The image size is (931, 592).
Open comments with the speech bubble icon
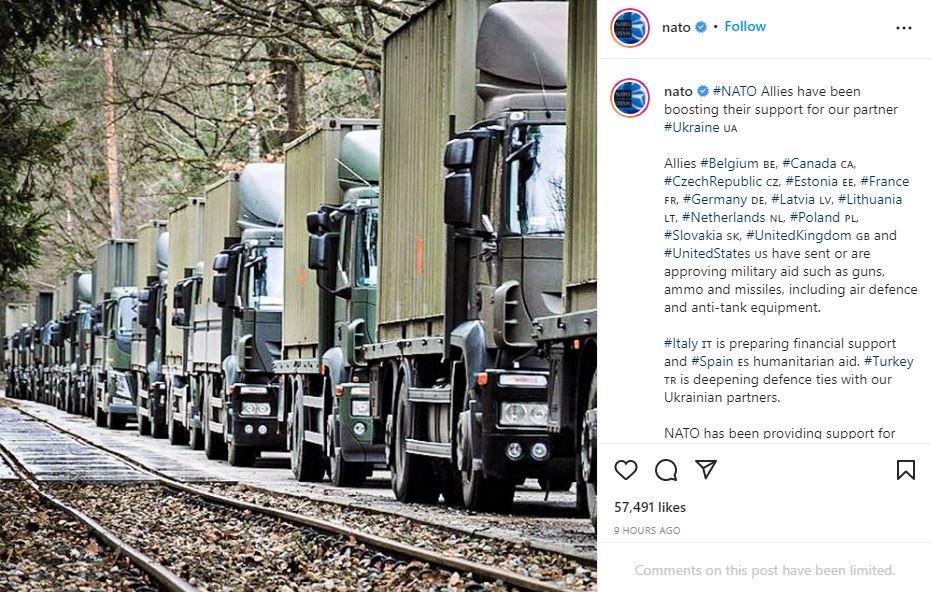(x=666, y=470)
